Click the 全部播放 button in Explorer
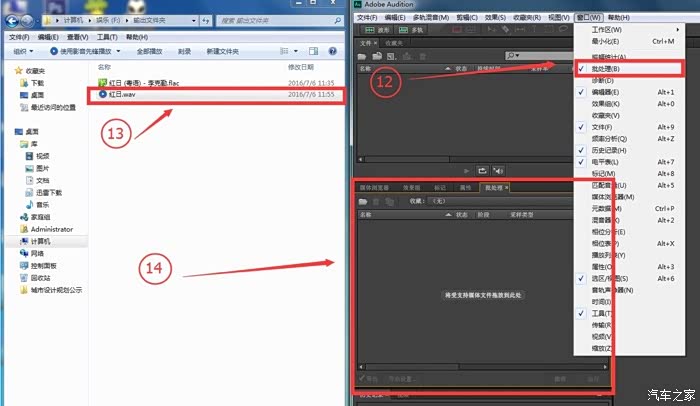The height and width of the screenshot is (406, 700). click(x=149, y=51)
